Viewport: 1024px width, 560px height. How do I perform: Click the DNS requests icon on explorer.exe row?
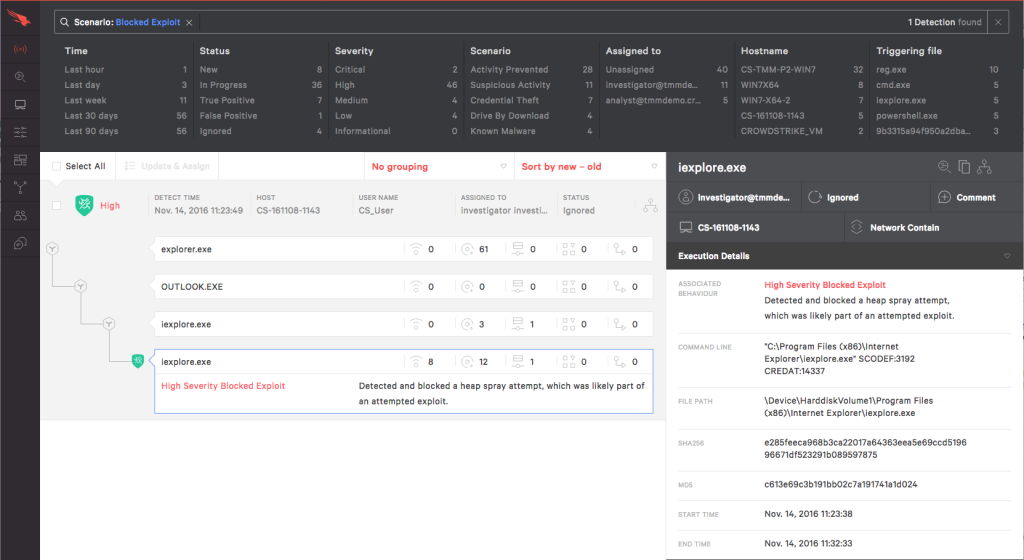click(x=467, y=249)
